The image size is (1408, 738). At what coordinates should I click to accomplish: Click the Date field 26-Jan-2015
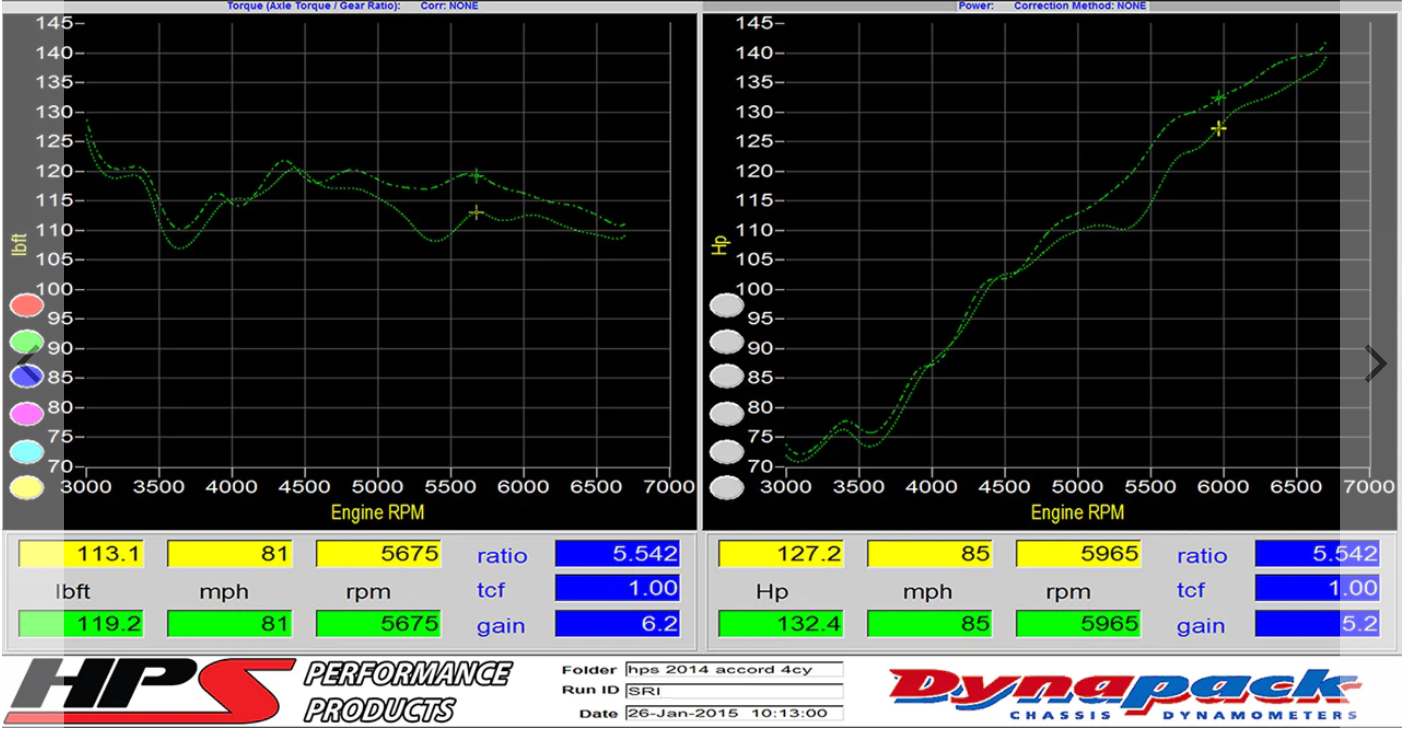[734, 713]
